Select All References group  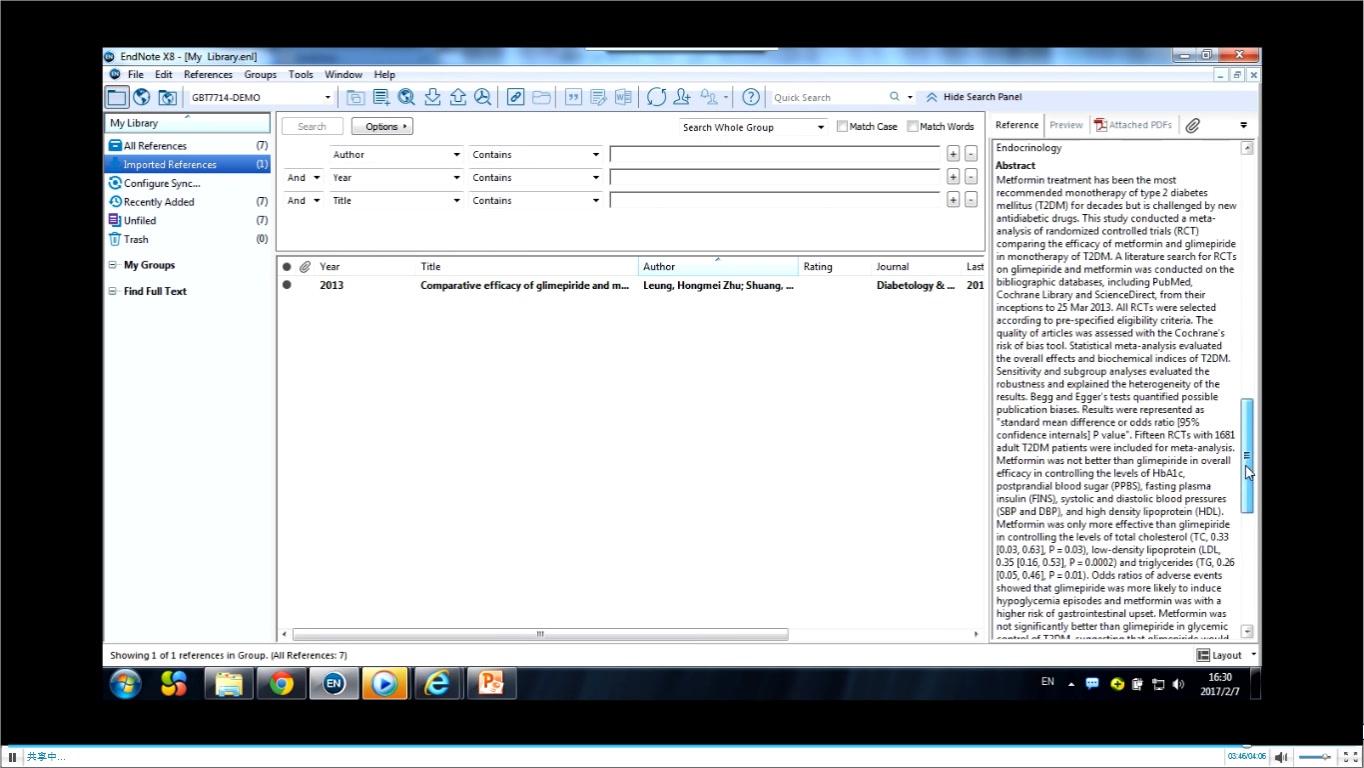tap(187, 146)
